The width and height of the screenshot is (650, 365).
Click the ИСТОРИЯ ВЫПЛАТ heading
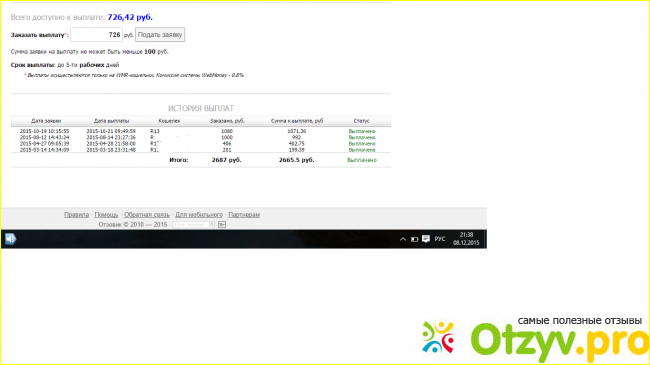coord(201,108)
